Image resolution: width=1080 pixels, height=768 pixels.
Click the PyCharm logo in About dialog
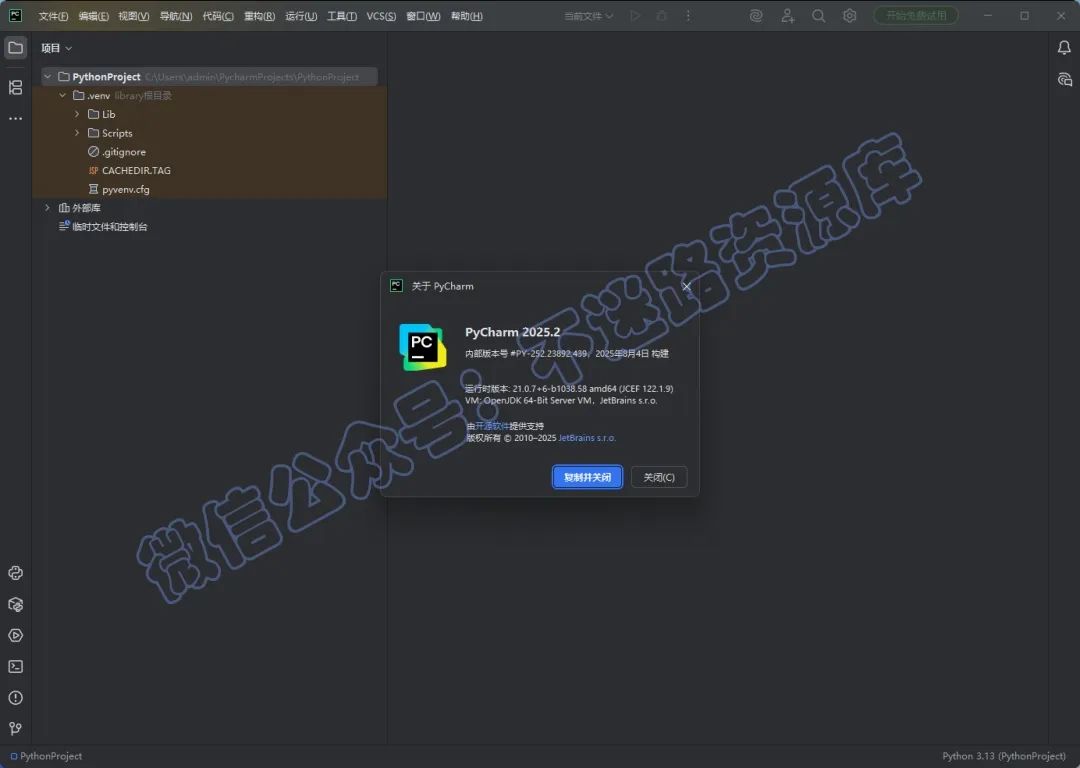(x=423, y=347)
